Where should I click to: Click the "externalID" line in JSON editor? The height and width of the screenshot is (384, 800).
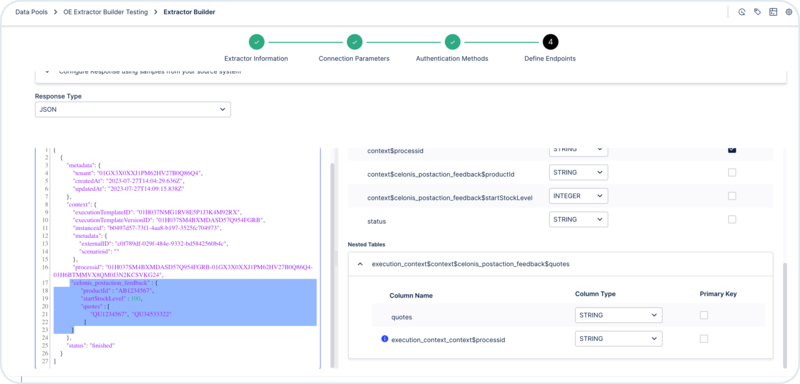153,244
